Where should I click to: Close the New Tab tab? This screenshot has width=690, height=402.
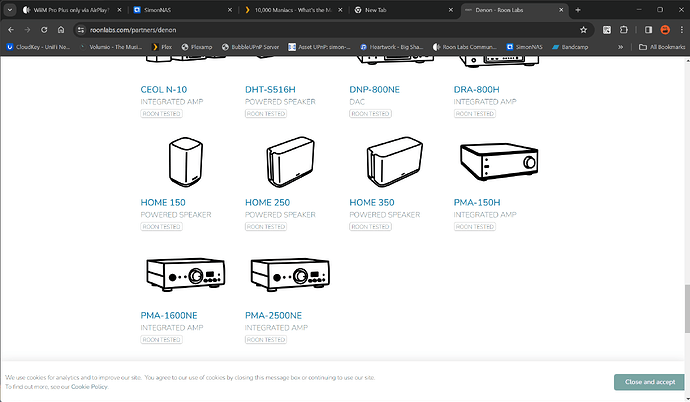coord(451,10)
